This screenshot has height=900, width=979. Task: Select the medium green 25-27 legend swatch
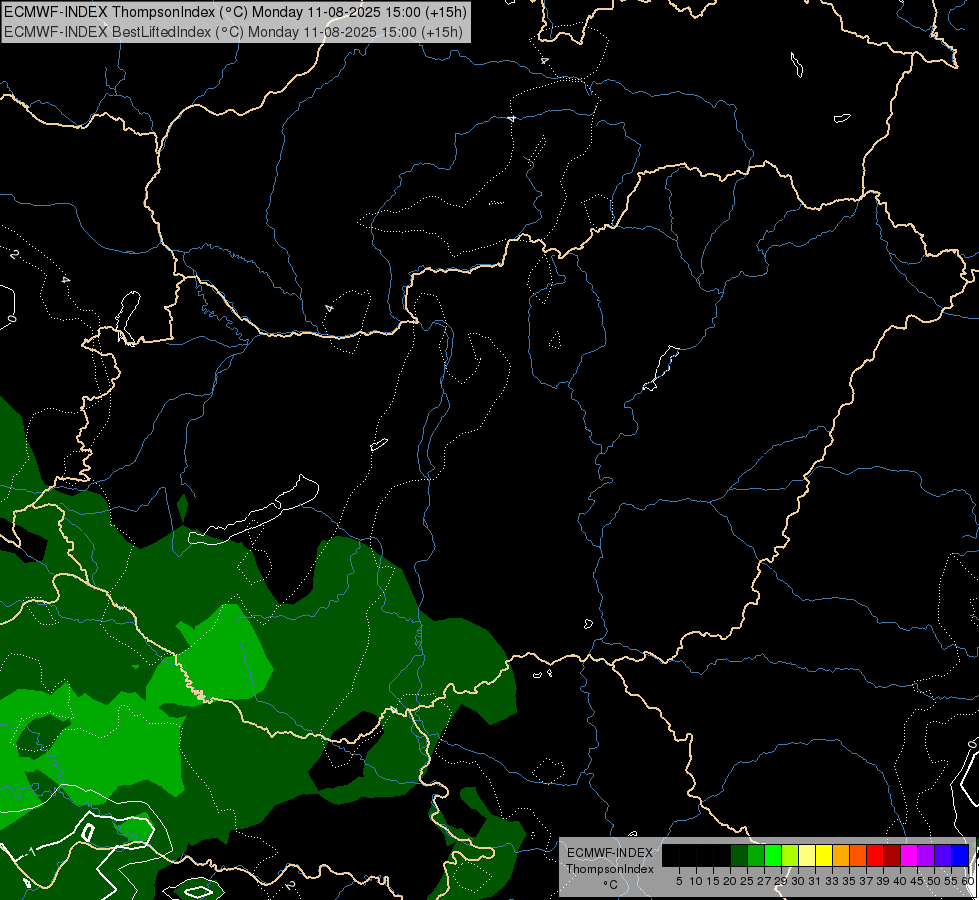pyautogui.click(x=756, y=856)
